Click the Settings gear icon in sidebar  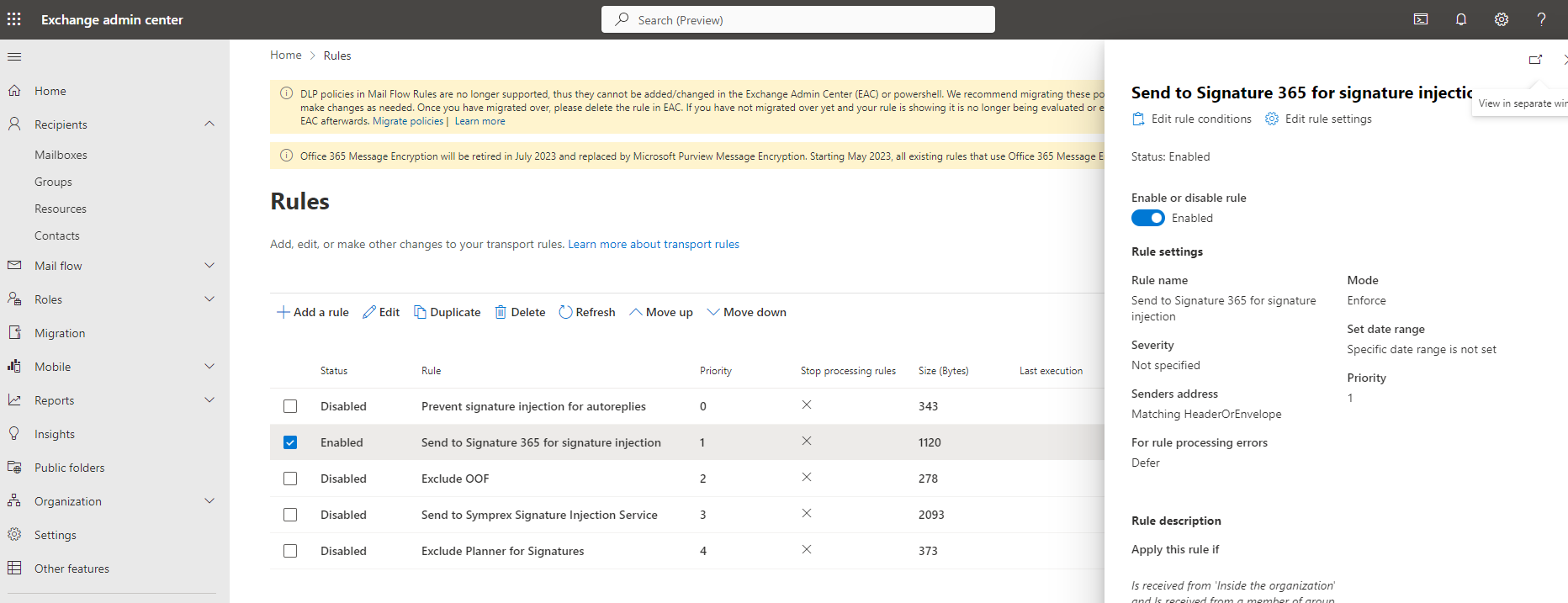coord(14,535)
